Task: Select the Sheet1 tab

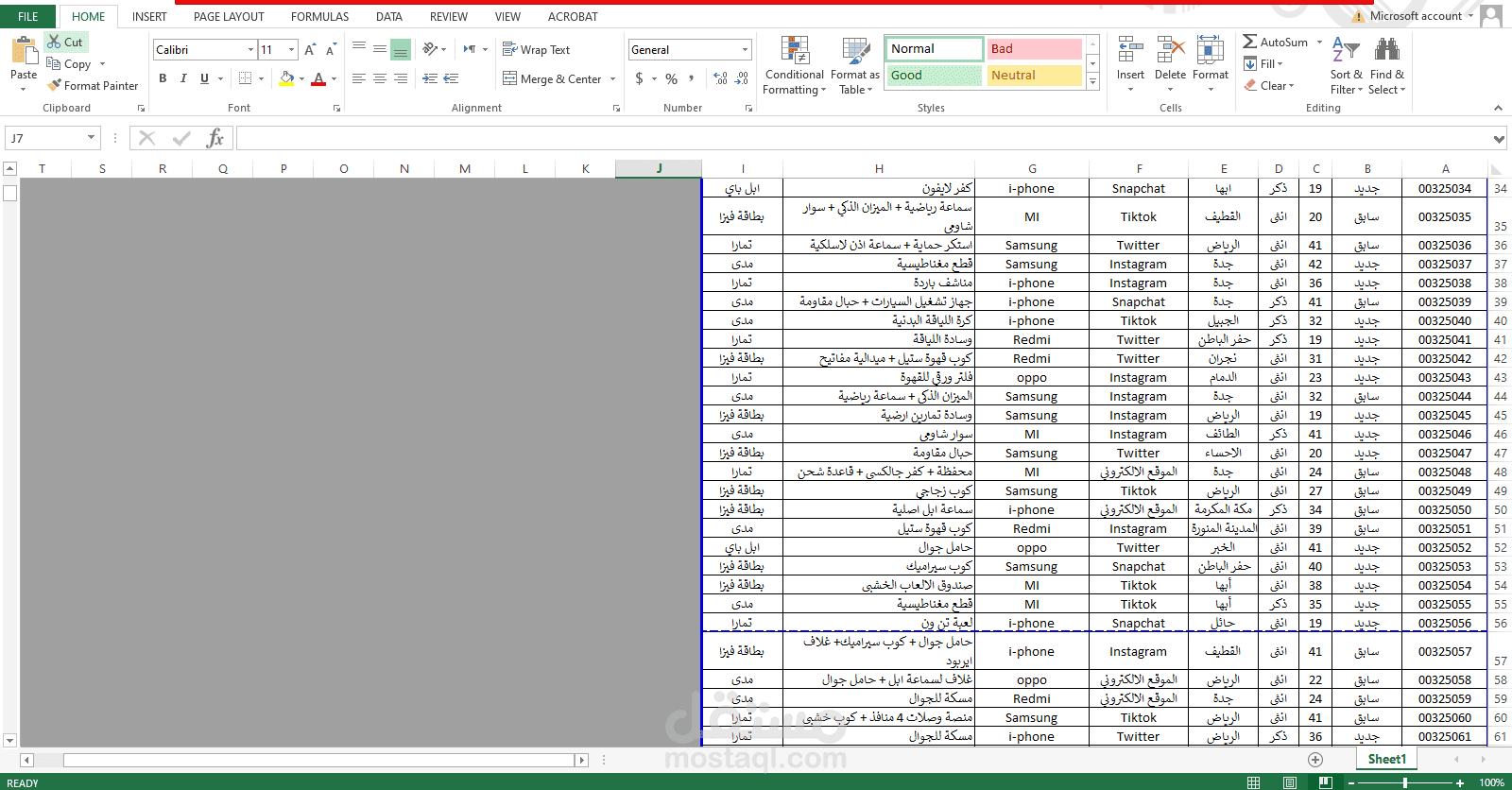Action: click(x=1387, y=759)
